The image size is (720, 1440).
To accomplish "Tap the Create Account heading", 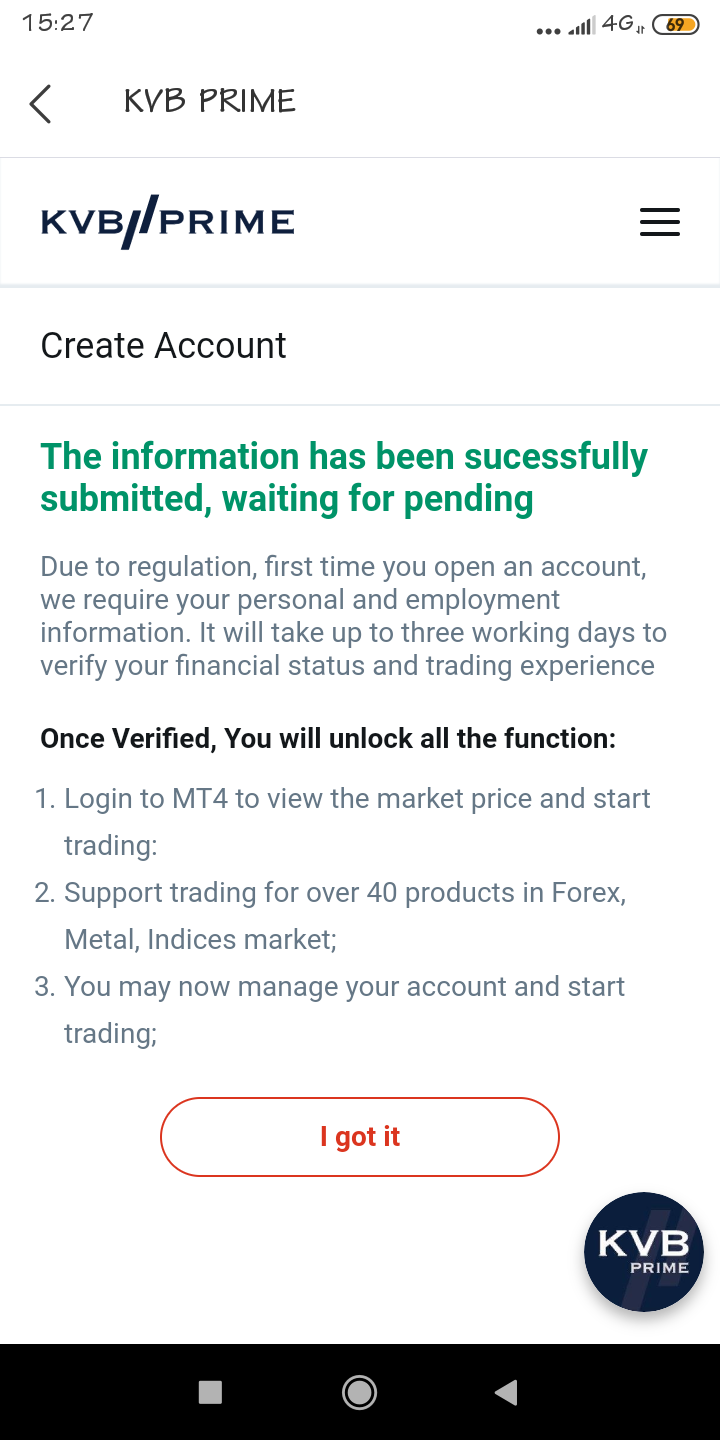I will click(x=163, y=345).
